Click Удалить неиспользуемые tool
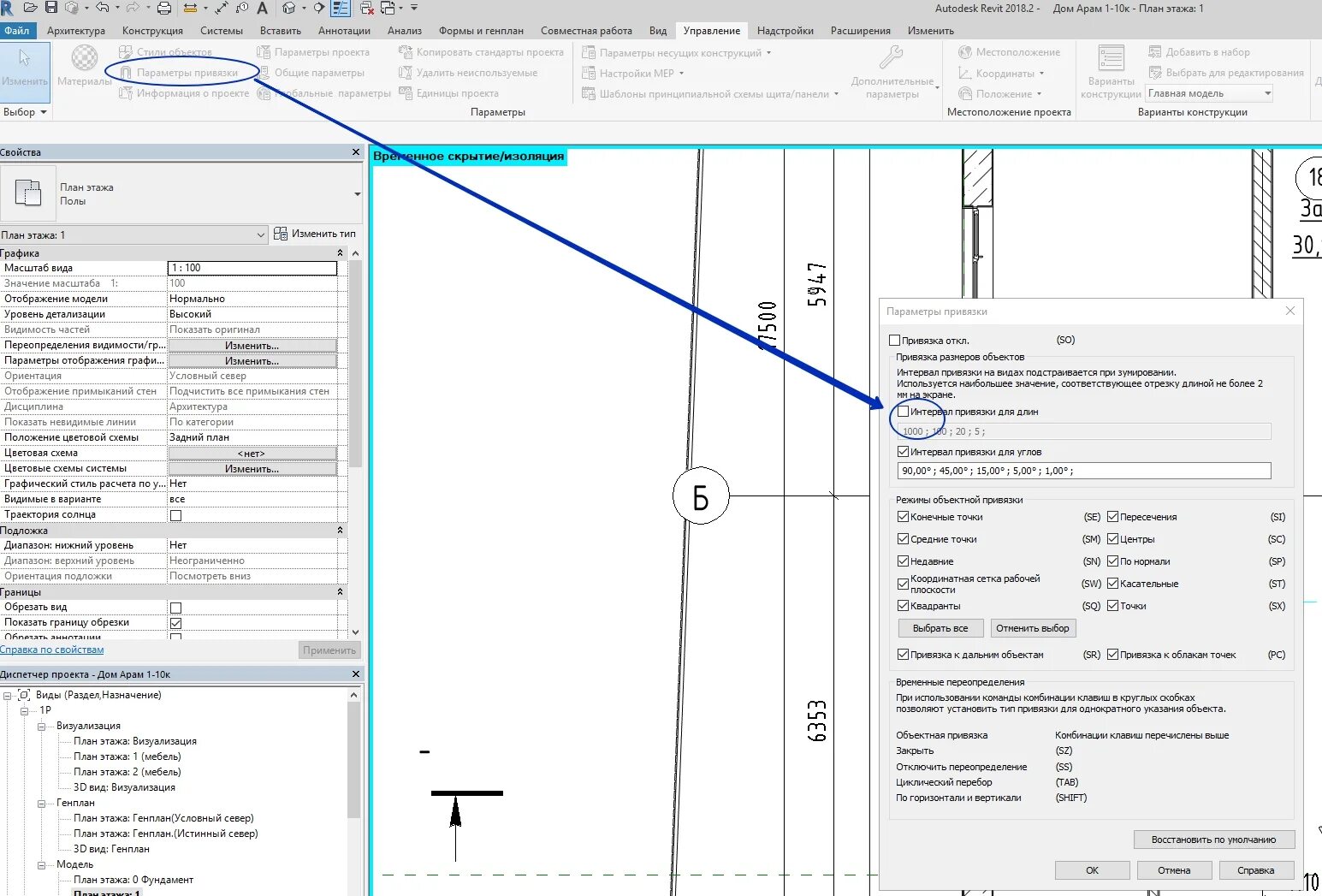1322x896 pixels. pyautogui.click(x=468, y=73)
